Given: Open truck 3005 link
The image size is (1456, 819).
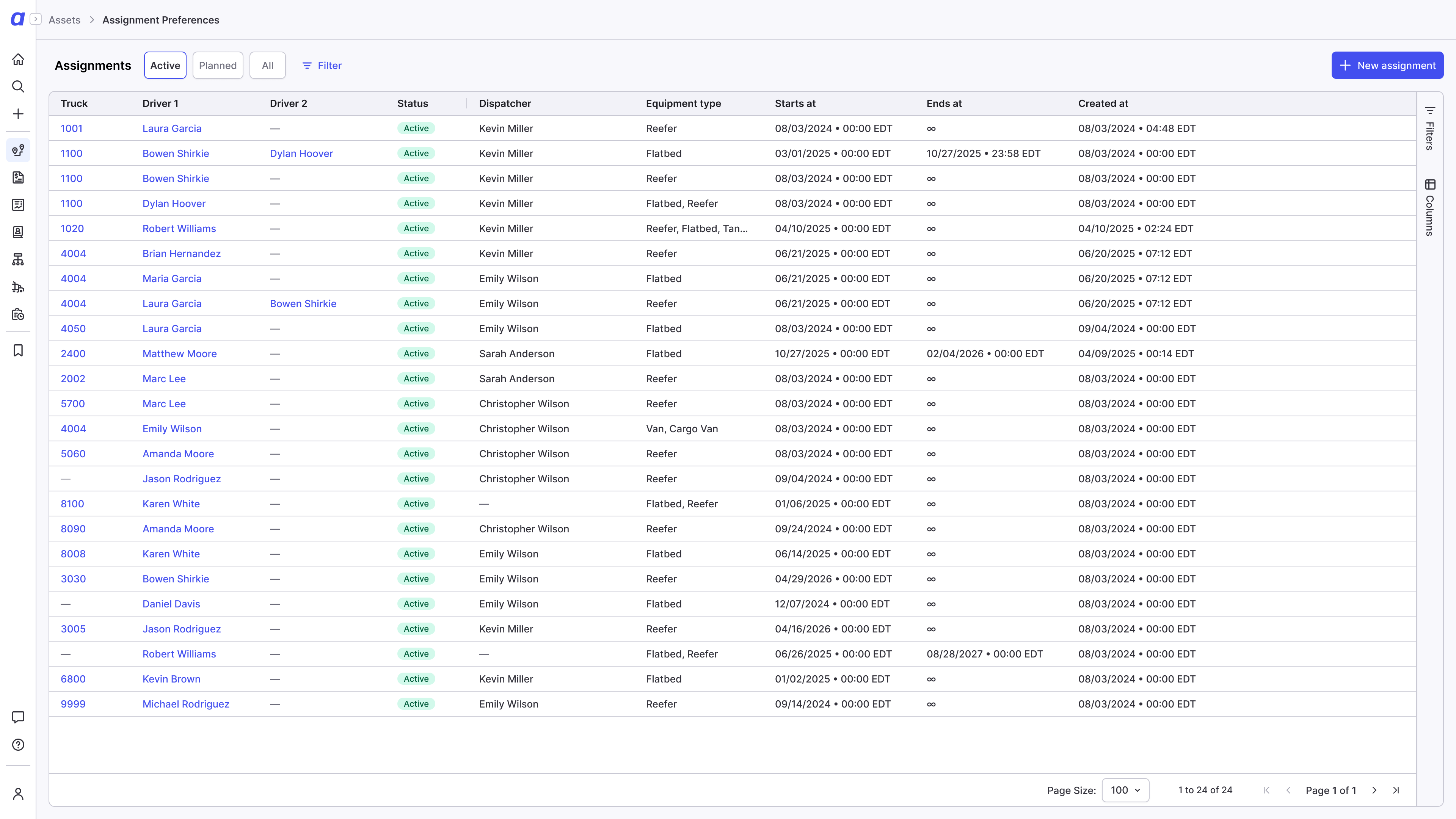Looking at the screenshot, I should point(73,629).
